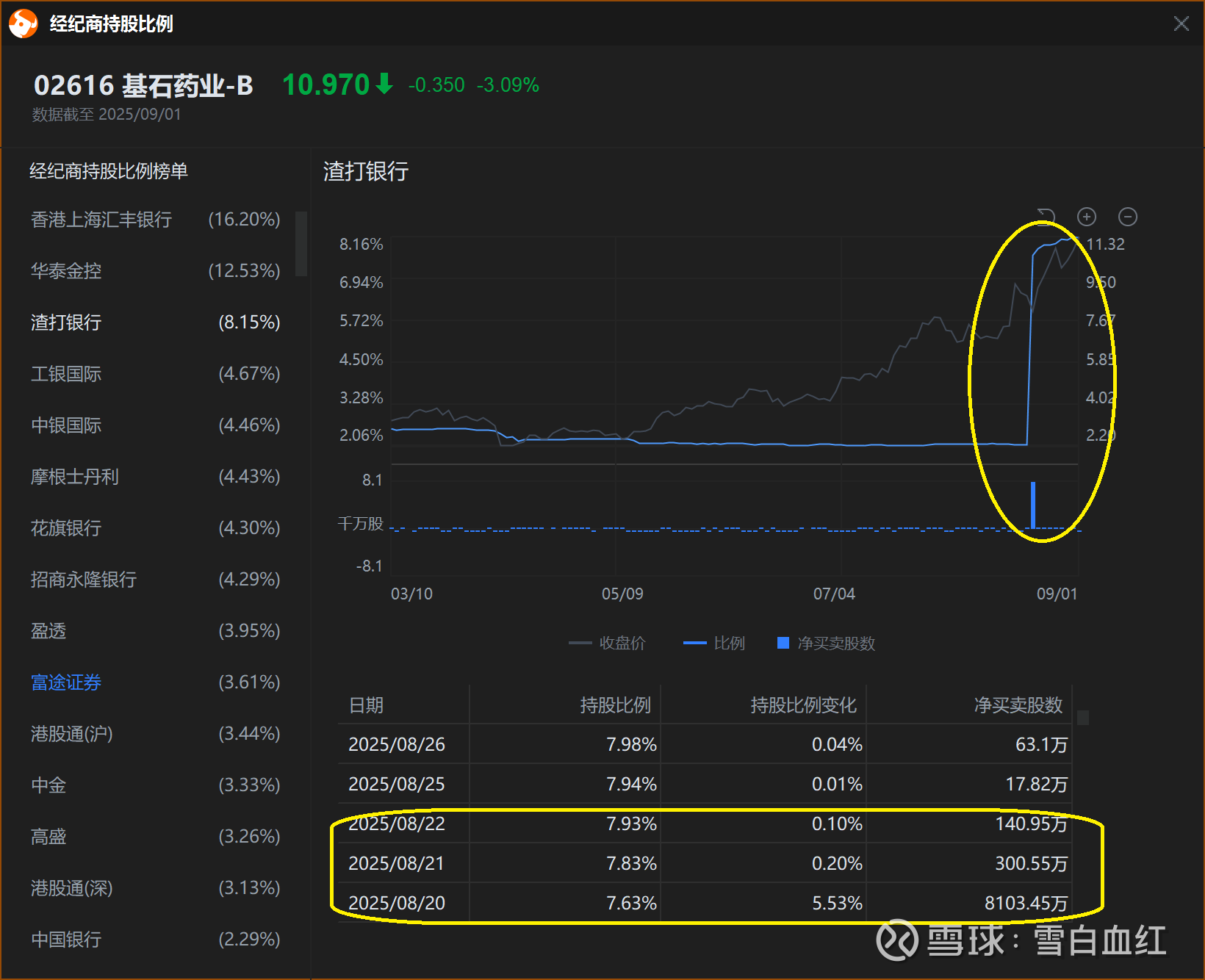The width and height of the screenshot is (1205, 980).
Task: Click the 7.98% holding ratio cell
Action: 631,744
